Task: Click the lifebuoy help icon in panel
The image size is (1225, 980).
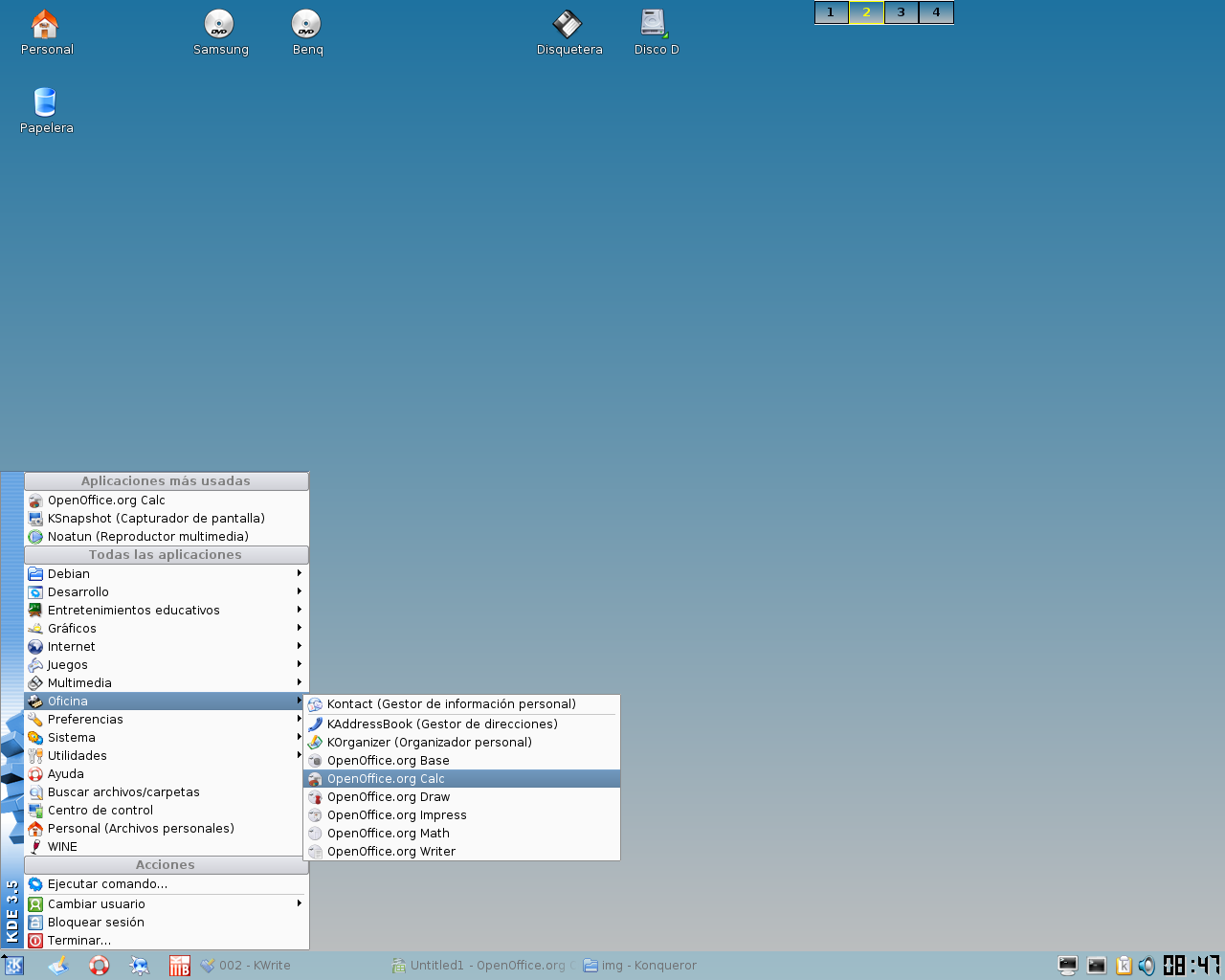Action: pyautogui.click(x=99, y=966)
